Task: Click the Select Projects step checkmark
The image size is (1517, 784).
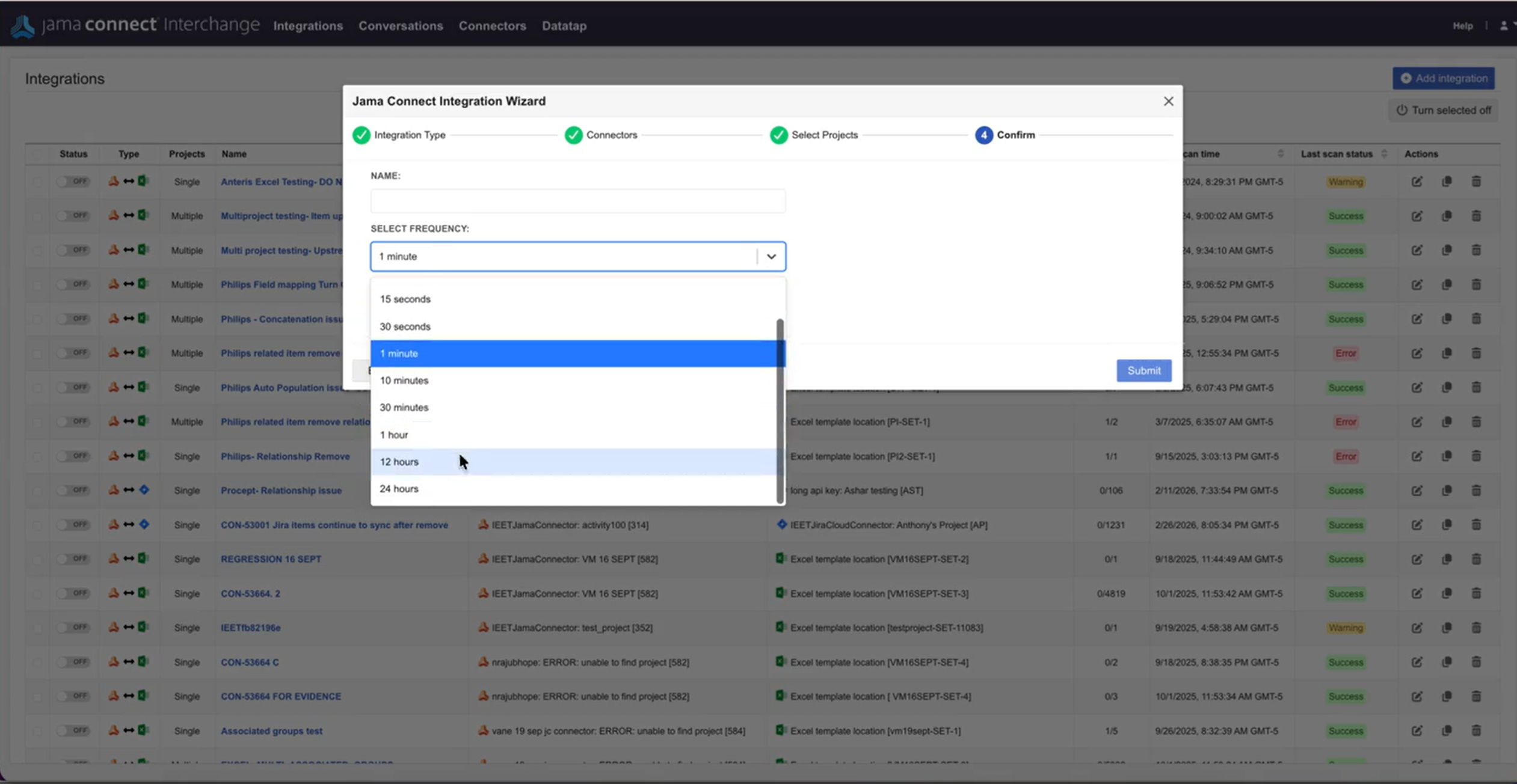Action: [779, 135]
